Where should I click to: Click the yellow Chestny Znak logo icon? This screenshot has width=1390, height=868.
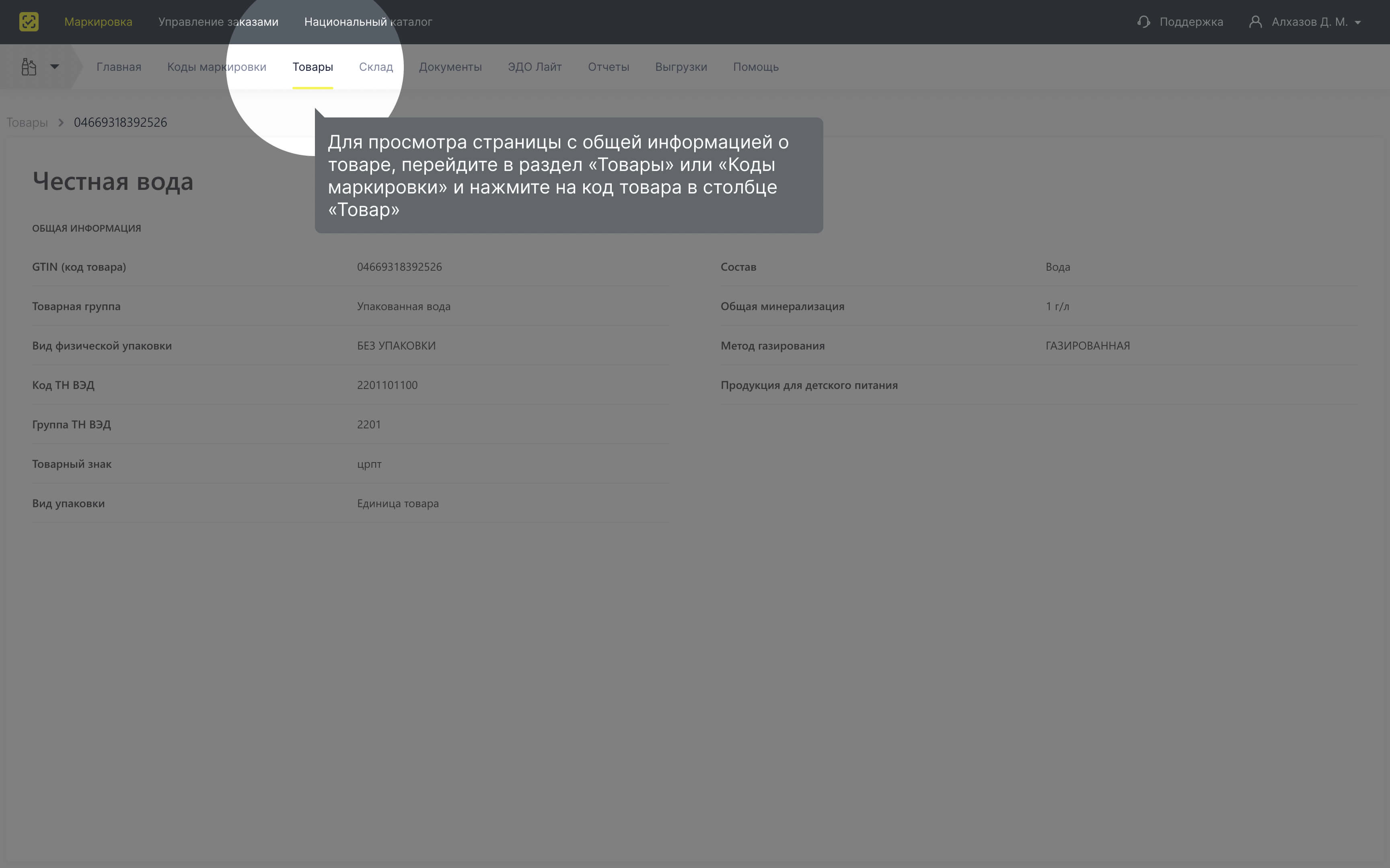(29, 22)
